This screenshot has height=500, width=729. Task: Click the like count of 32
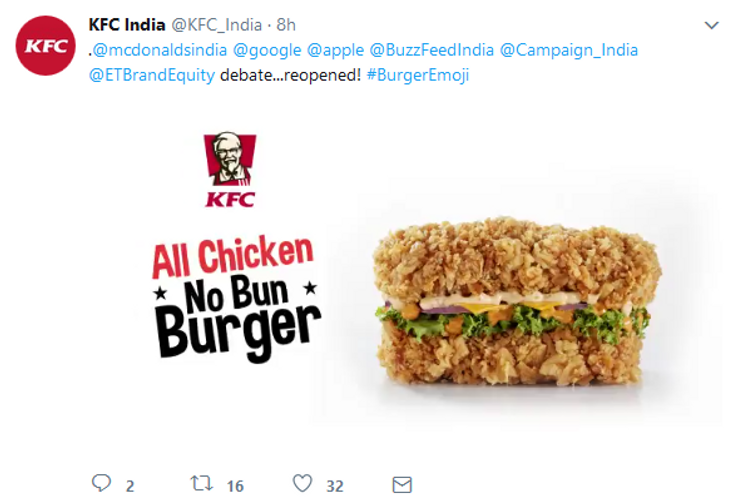(x=334, y=486)
